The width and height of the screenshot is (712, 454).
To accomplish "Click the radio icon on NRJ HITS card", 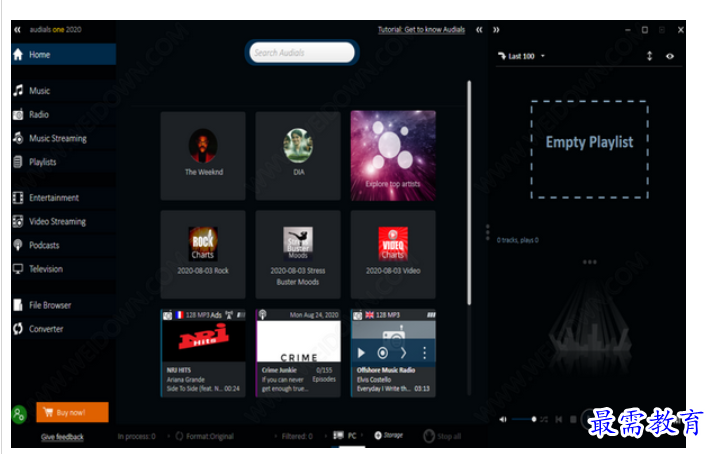I will 168,315.
